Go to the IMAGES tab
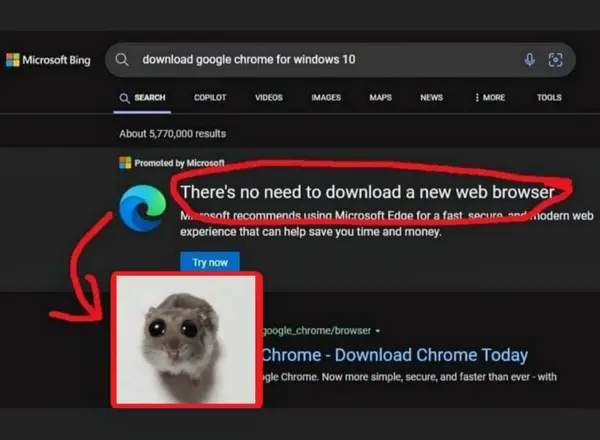The image size is (600, 440). pyautogui.click(x=326, y=98)
